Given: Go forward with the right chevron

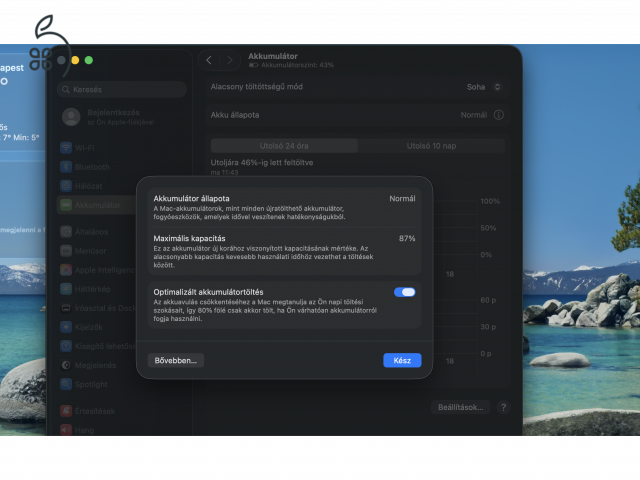Looking at the screenshot, I should click(x=230, y=60).
